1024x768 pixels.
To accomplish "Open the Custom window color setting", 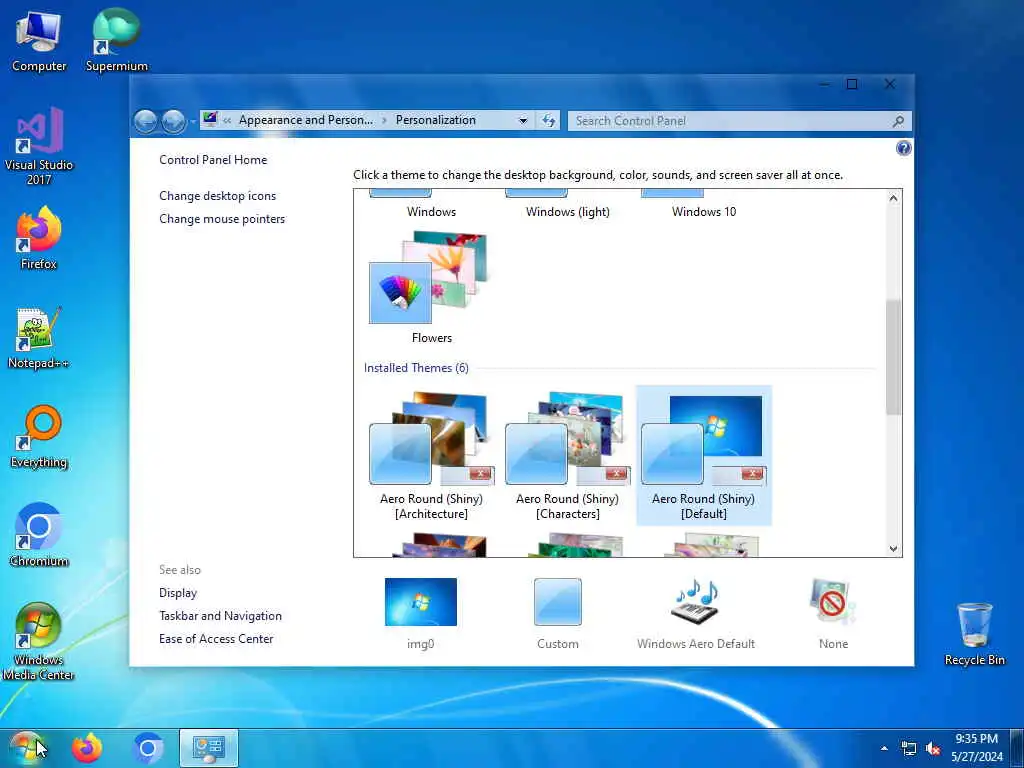I will 558,614.
